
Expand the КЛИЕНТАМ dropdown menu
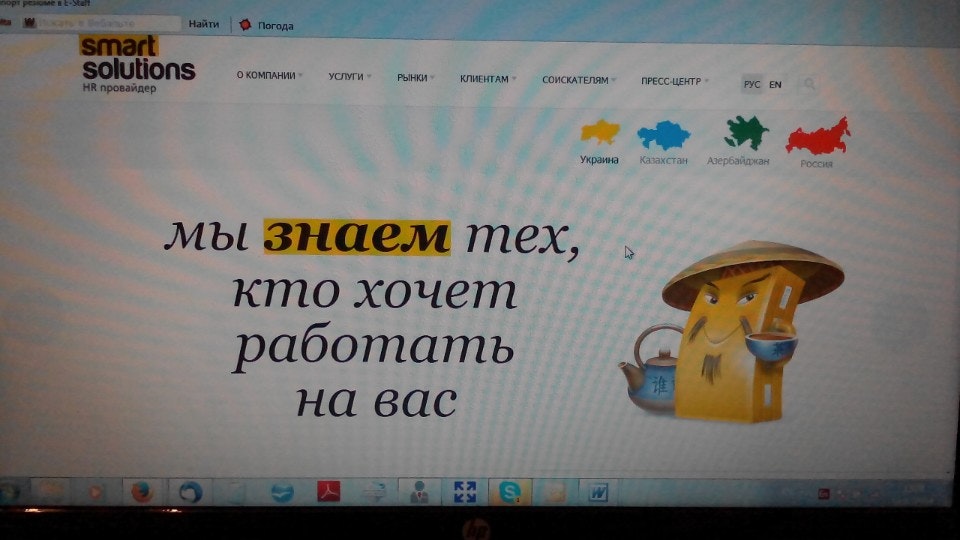coord(488,79)
